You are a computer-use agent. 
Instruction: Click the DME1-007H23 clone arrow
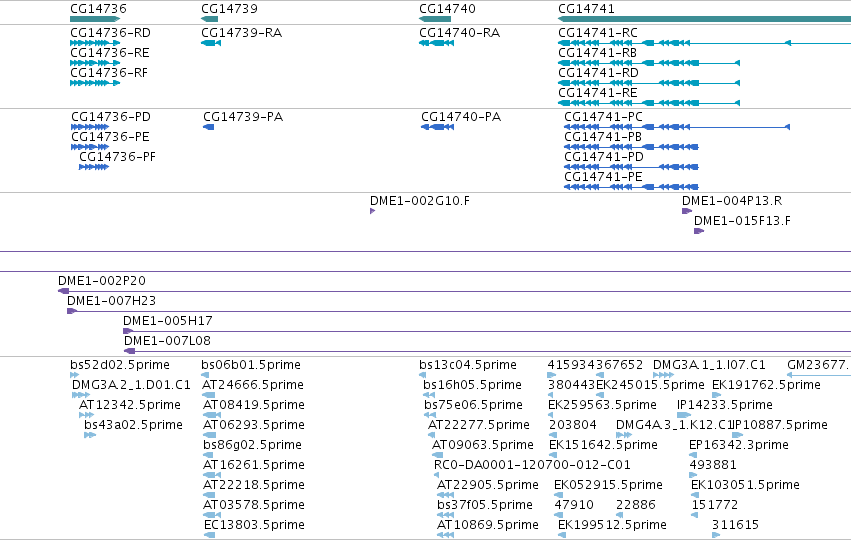72,312
